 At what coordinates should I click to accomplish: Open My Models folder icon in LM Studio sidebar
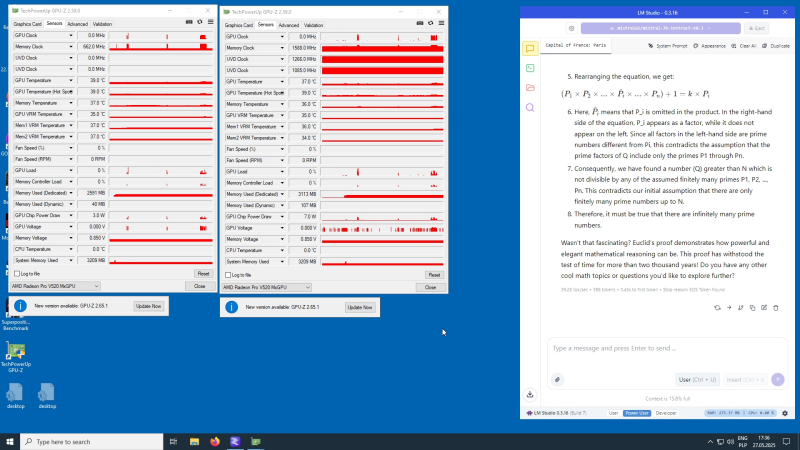530,88
